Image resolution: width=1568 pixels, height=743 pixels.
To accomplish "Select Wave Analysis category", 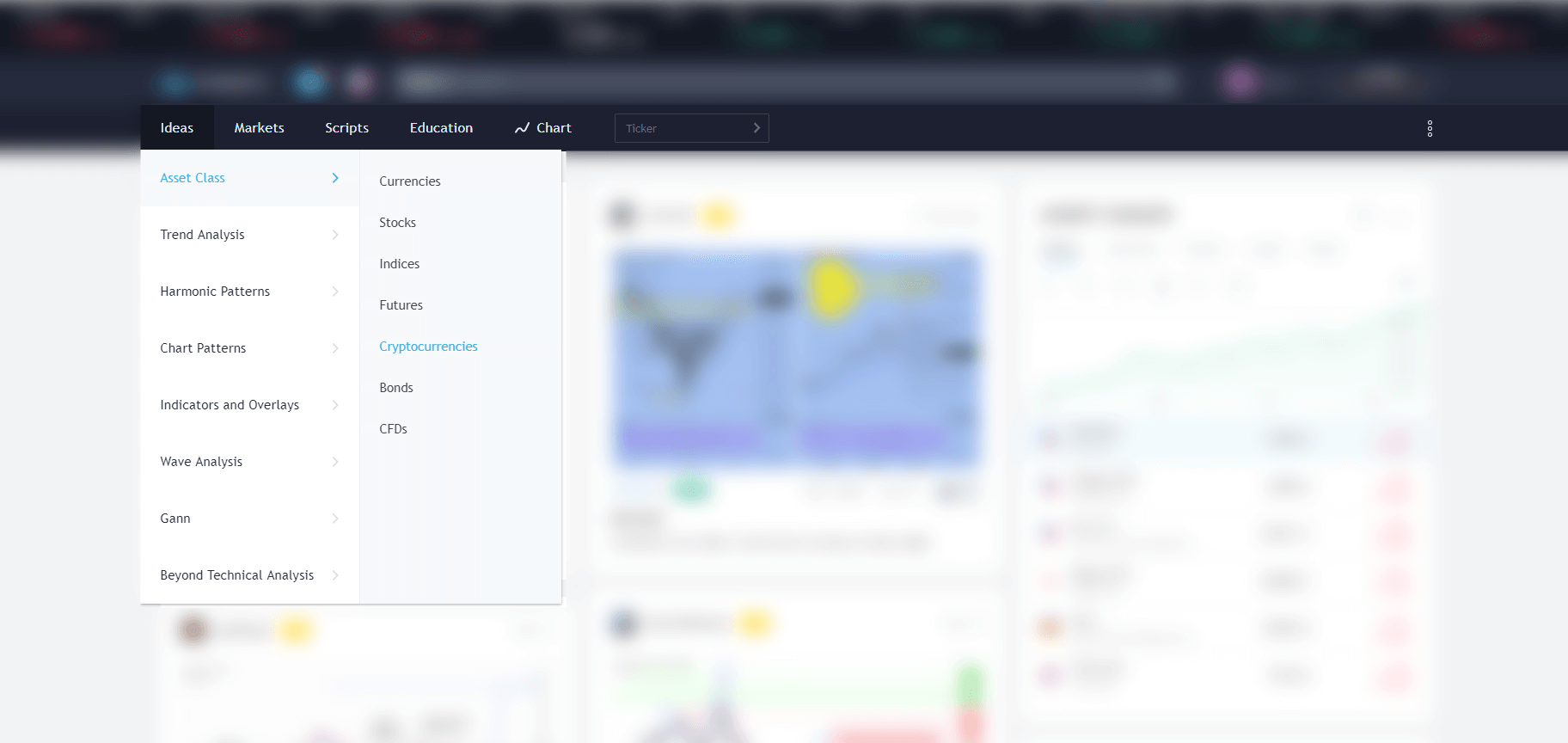I will [249, 462].
